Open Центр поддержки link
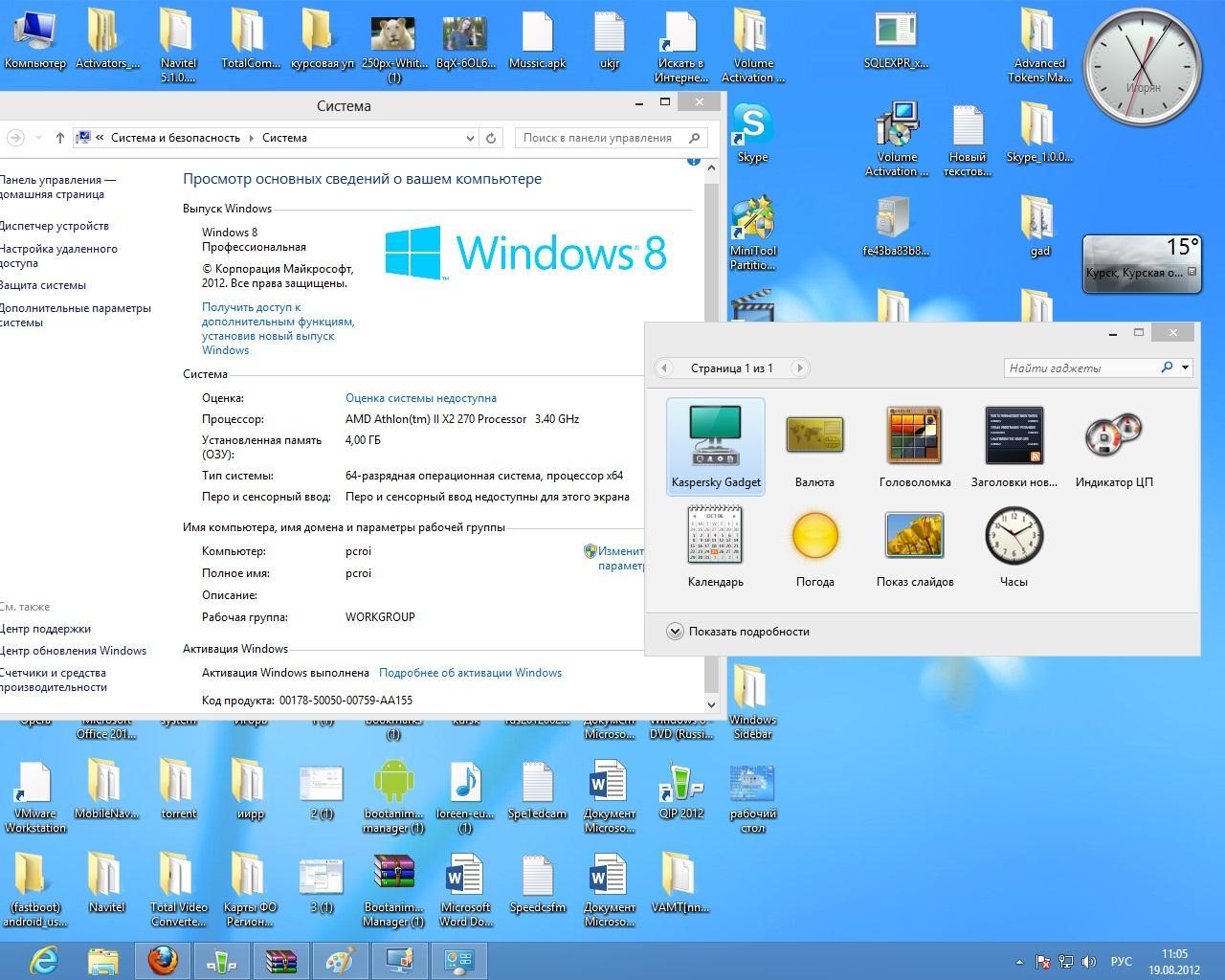The height and width of the screenshot is (980, 1225). click(x=45, y=629)
